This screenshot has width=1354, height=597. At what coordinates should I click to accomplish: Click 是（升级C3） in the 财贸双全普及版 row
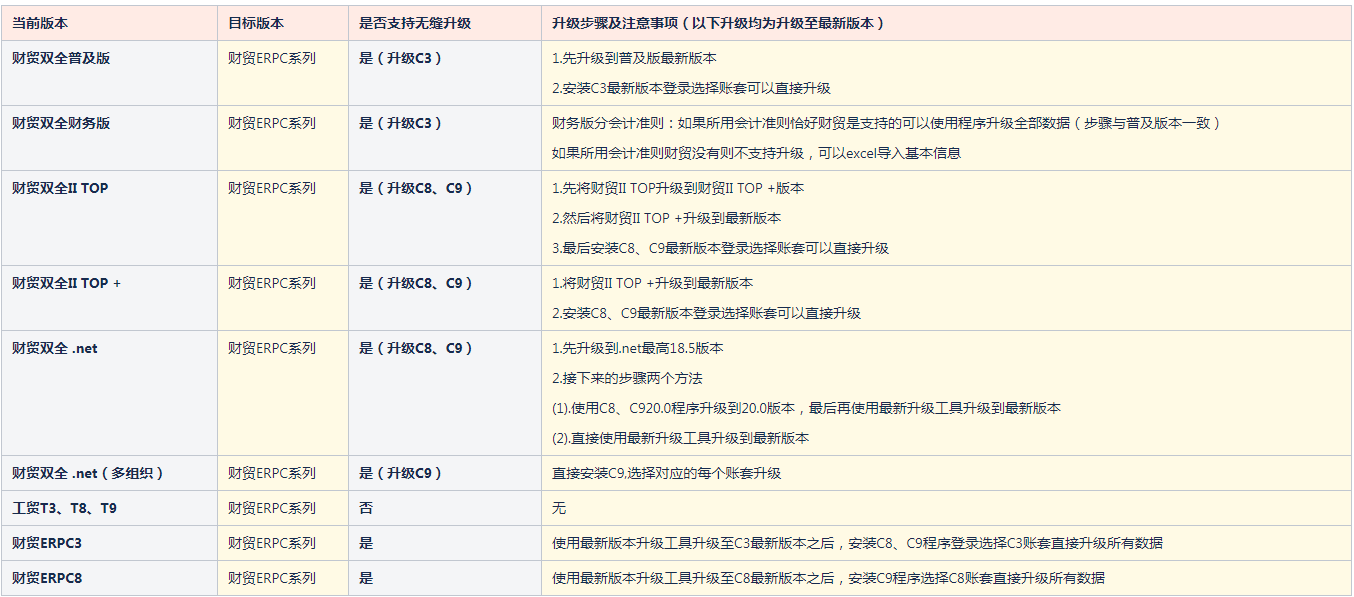[400, 58]
